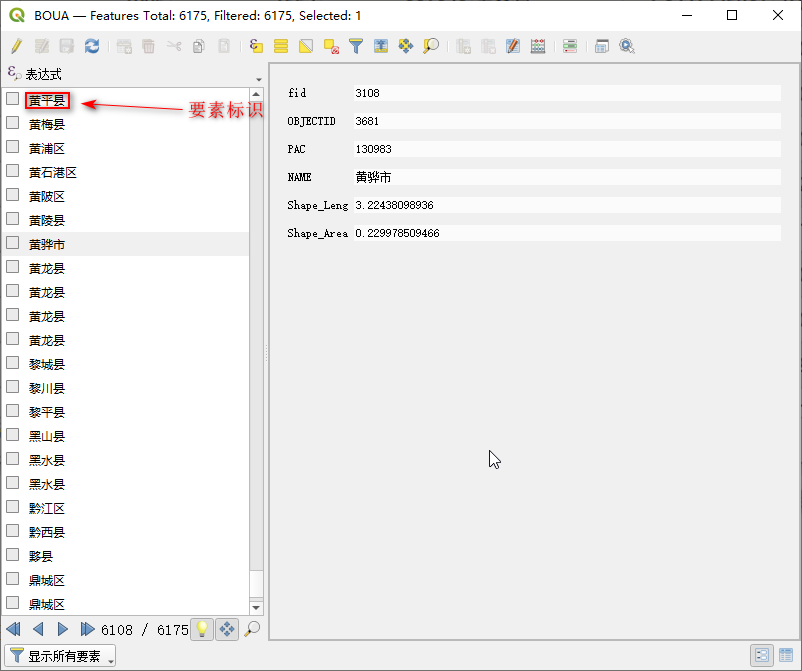Click the fid value field 3108
Viewport: 802px width, 671px height.
click(567, 93)
